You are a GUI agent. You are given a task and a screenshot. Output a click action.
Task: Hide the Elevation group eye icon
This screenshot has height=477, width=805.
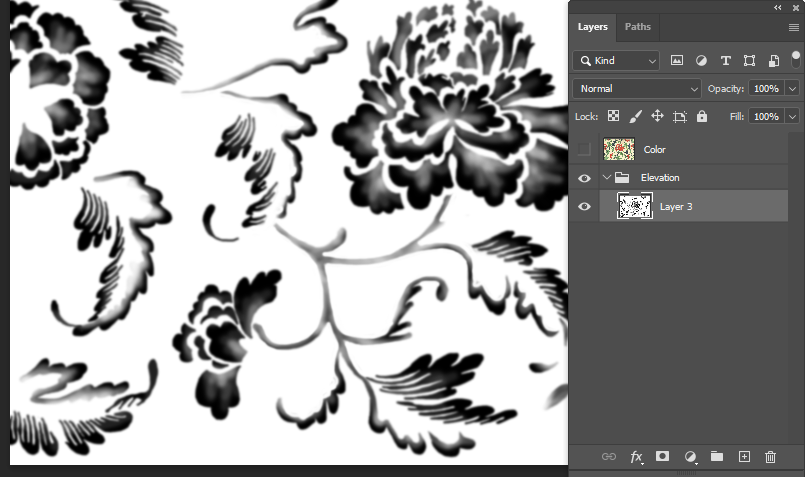coord(584,178)
